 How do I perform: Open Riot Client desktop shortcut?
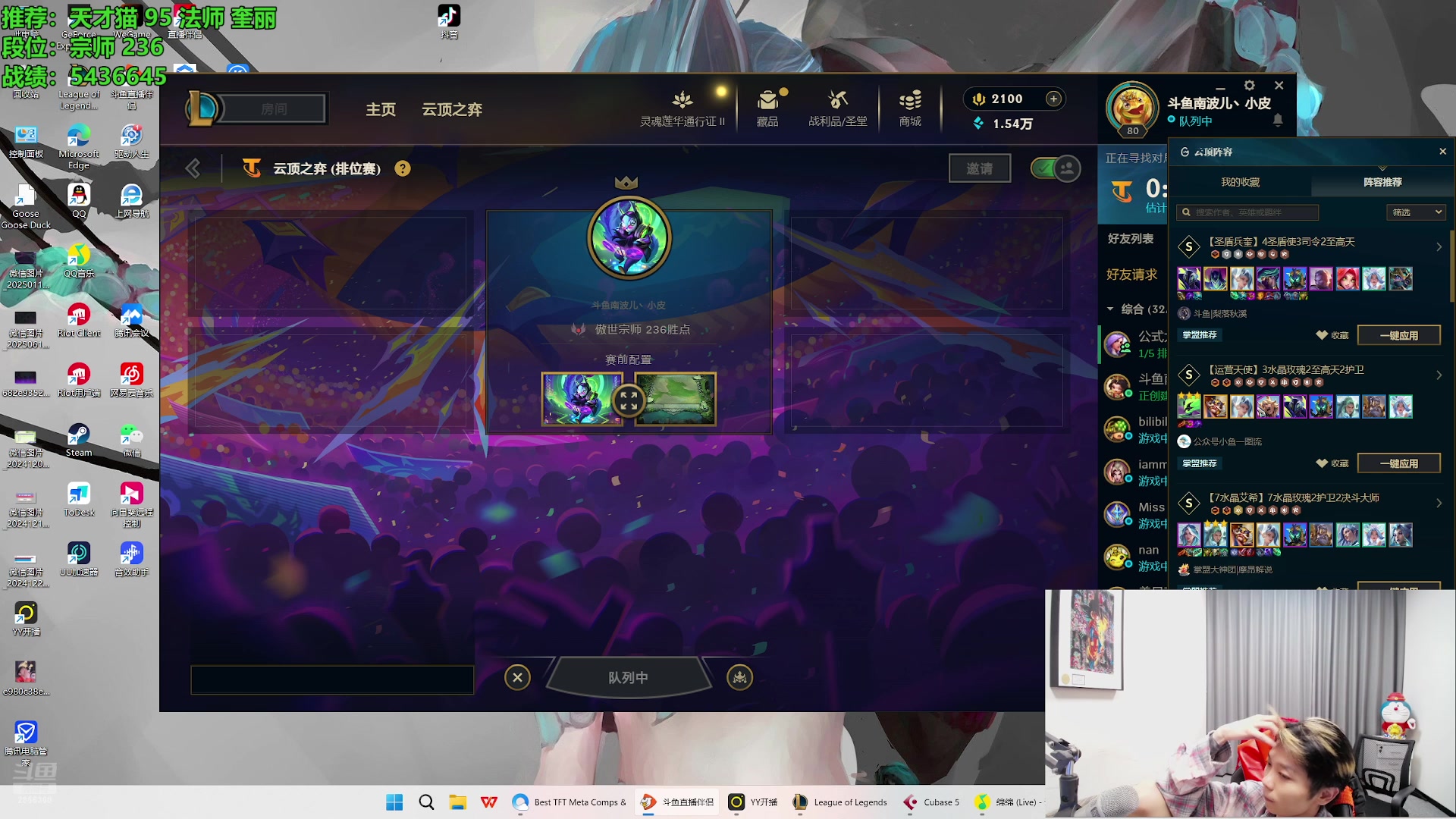79,320
